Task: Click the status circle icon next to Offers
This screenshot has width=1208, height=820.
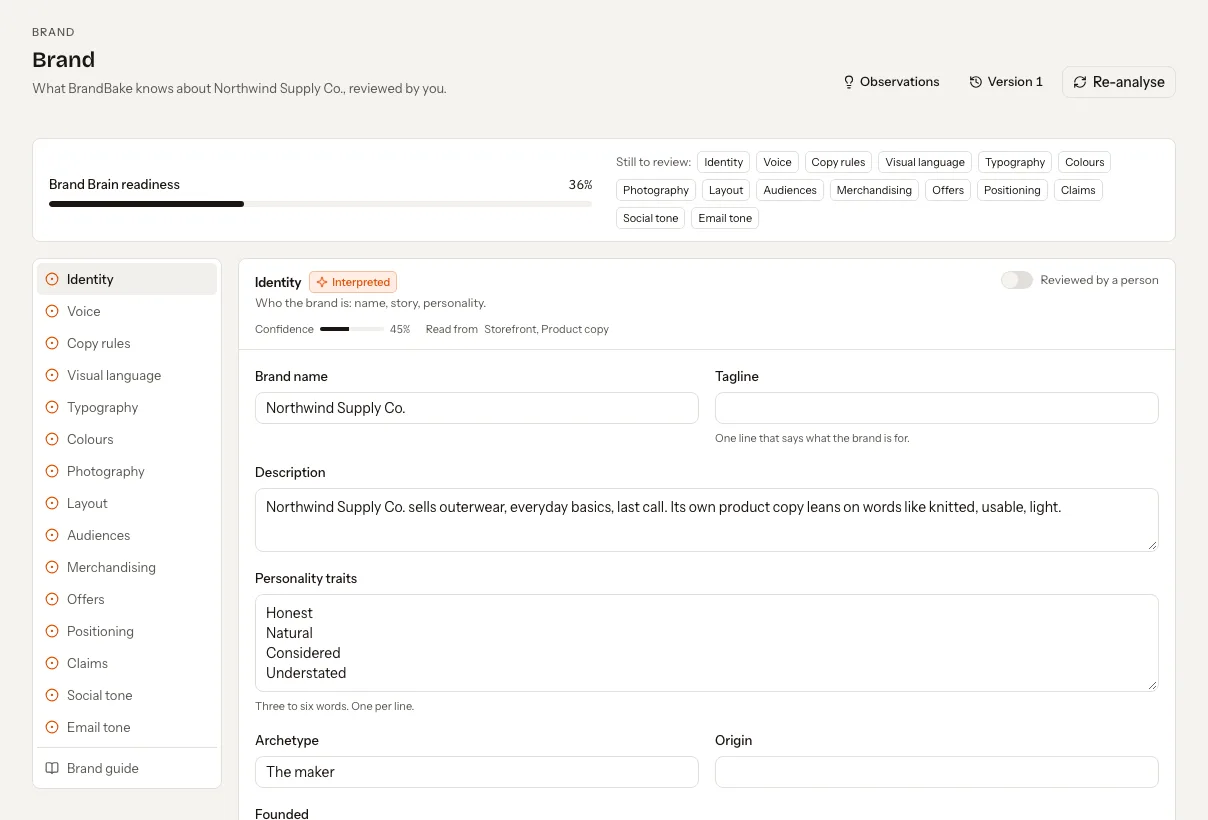Action: point(52,599)
